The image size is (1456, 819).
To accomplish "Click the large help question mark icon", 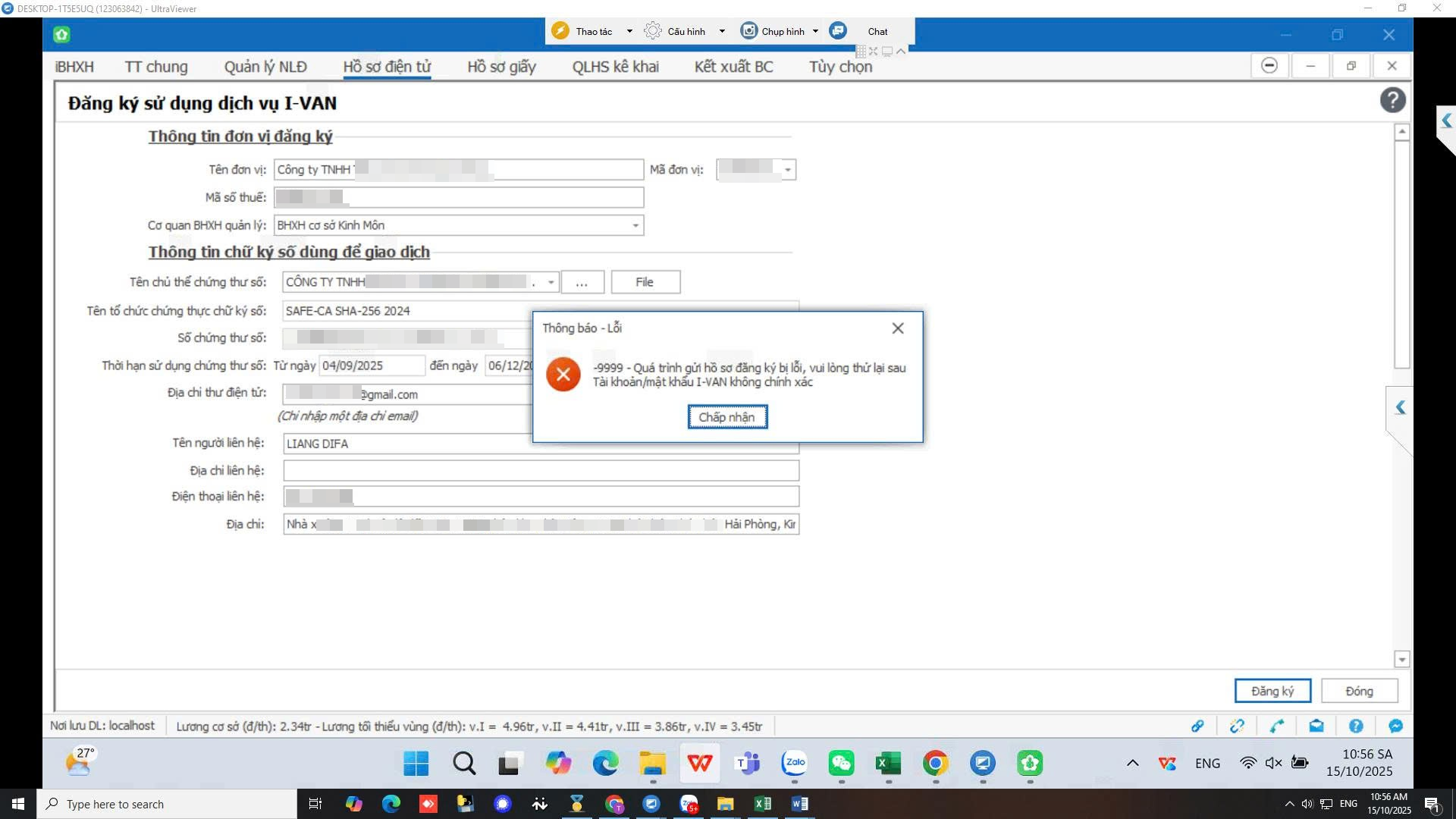I will [1392, 100].
